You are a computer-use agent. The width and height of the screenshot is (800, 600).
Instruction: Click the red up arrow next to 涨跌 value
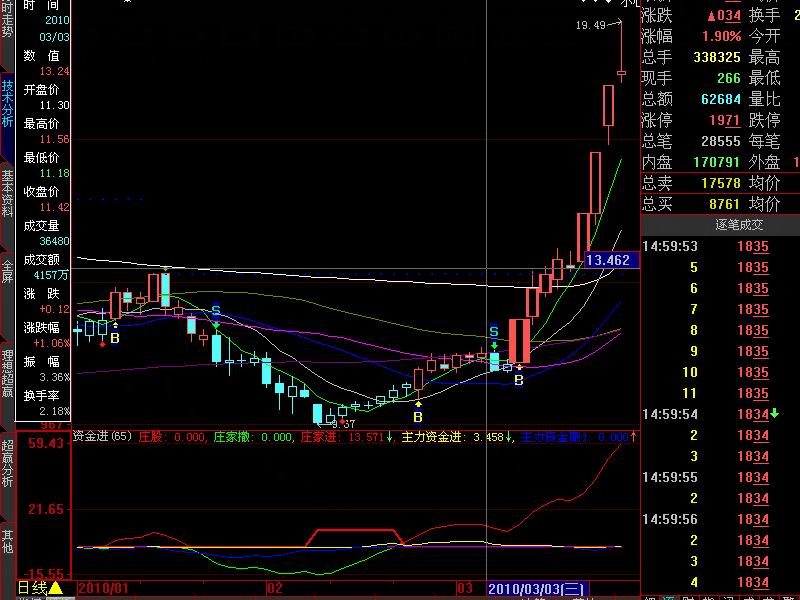tap(712, 16)
